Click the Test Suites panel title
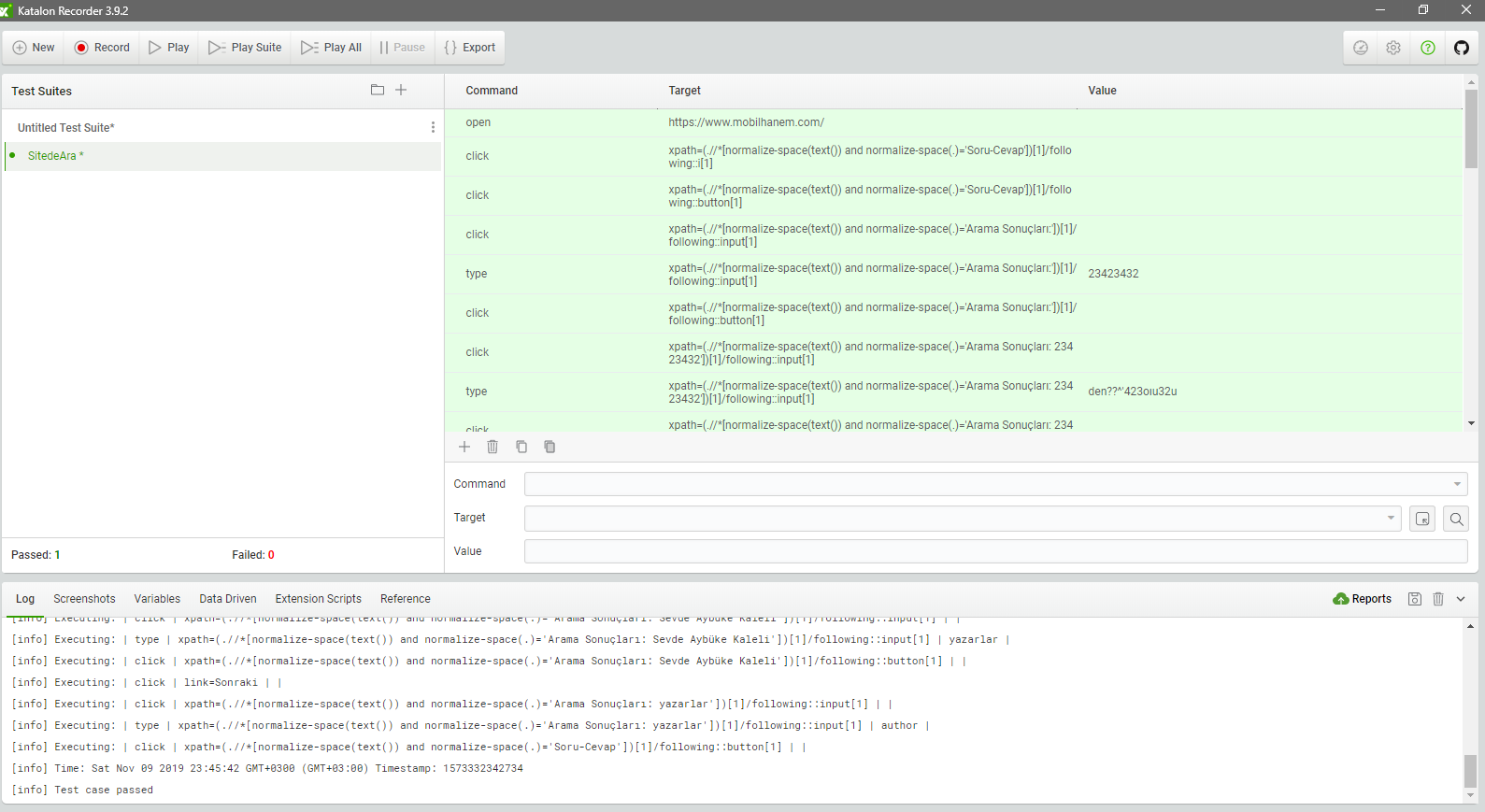Viewport: 1485px width, 812px height. (41, 91)
